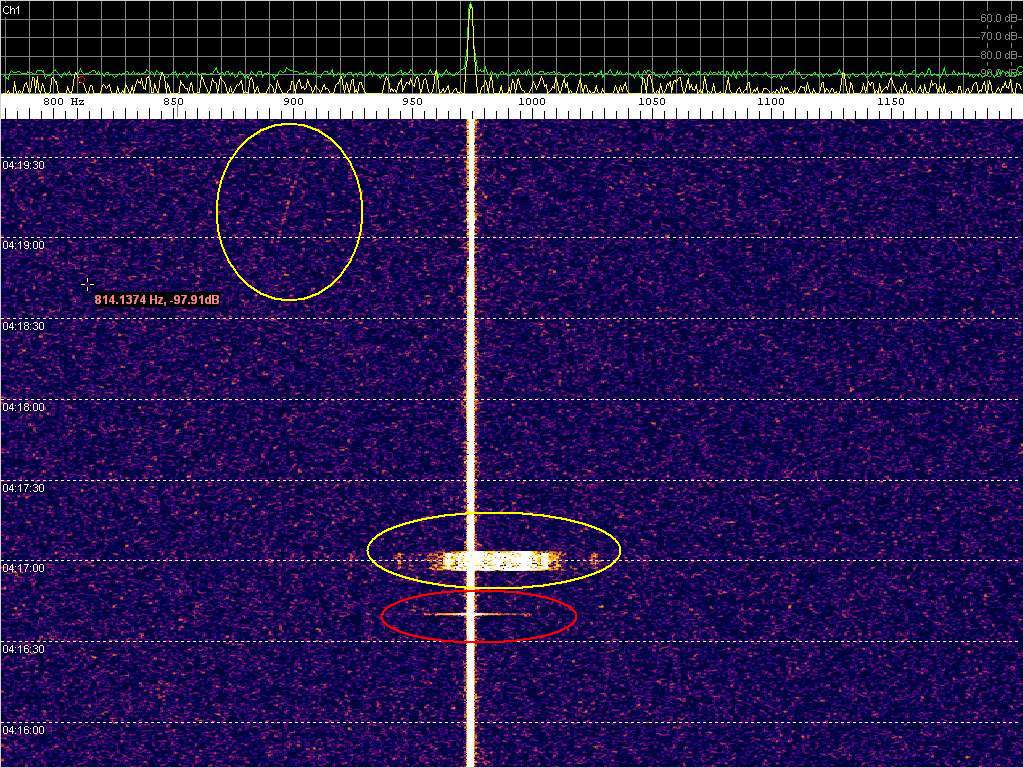1024x768 pixels.
Task: Click the 850 mark on frequency ruler
Action: [x=173, y=102]
